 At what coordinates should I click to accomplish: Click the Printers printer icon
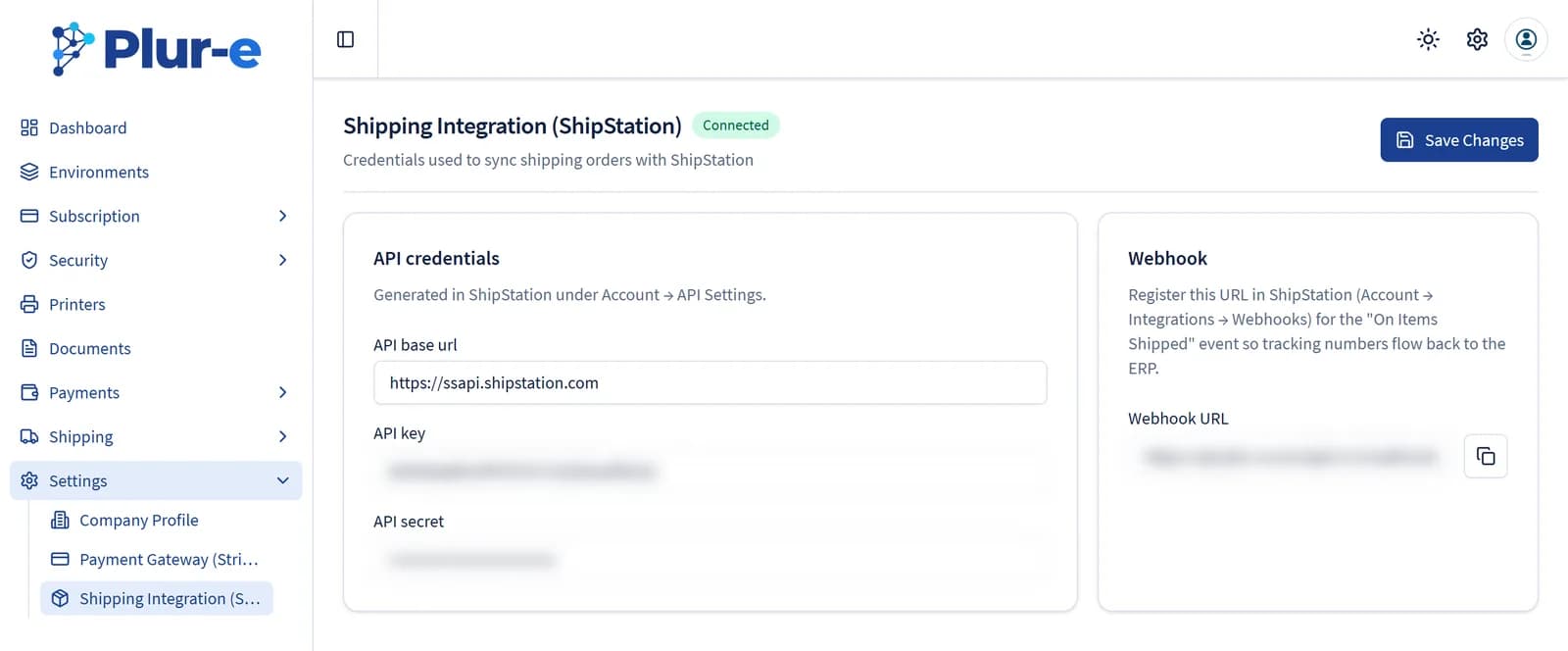point(29,304)
